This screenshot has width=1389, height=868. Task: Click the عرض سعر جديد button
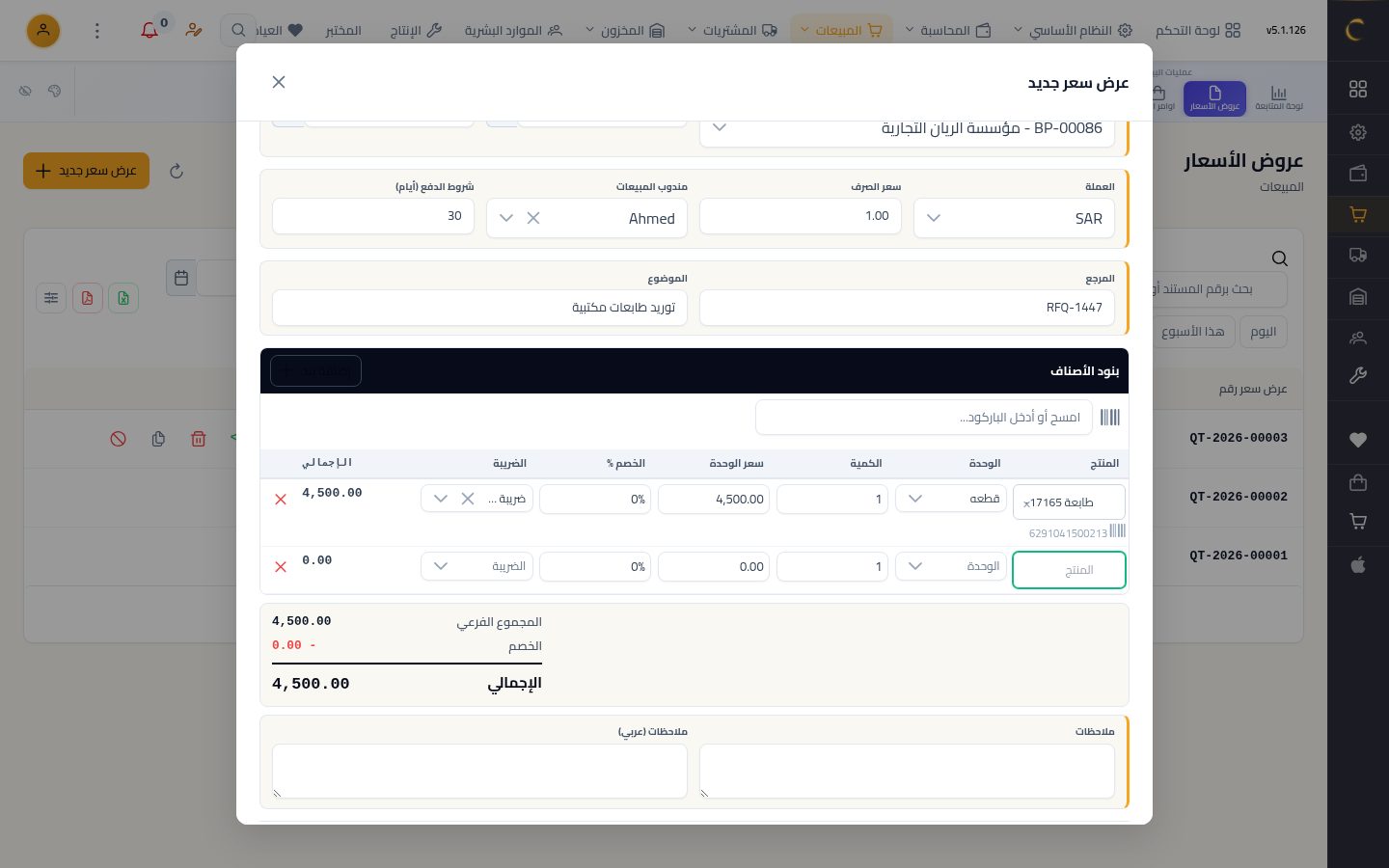coord(86,171)
